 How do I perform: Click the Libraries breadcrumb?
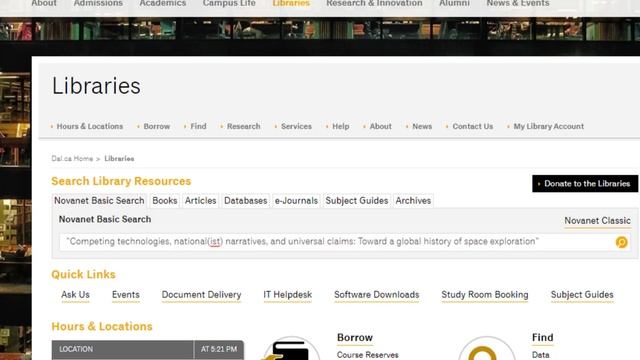coord(119,158)
